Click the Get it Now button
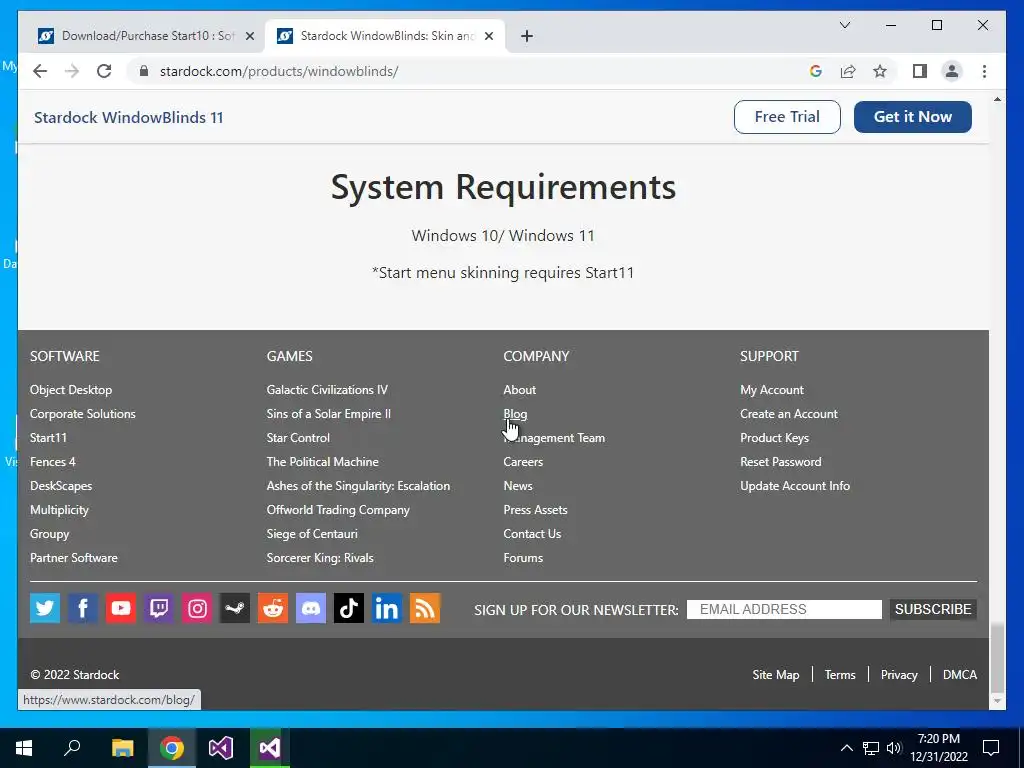 (912, 117)
